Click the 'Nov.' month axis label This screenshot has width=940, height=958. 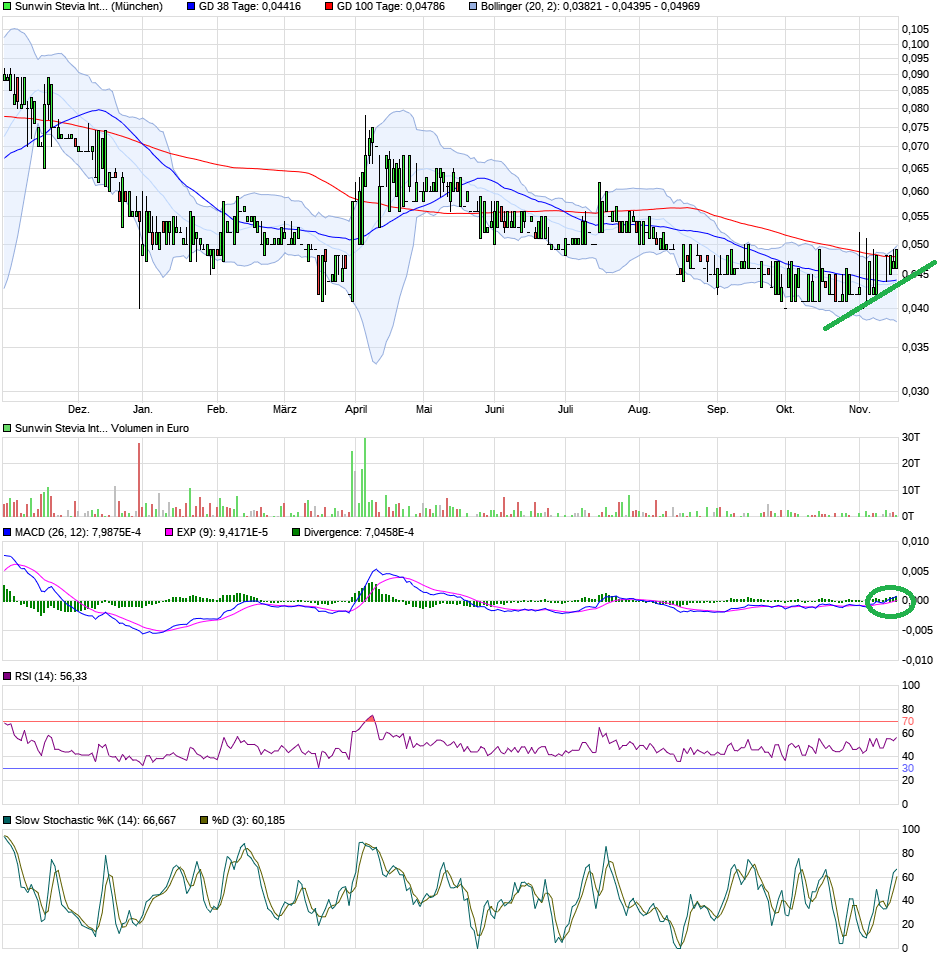[x=859, y=409]
